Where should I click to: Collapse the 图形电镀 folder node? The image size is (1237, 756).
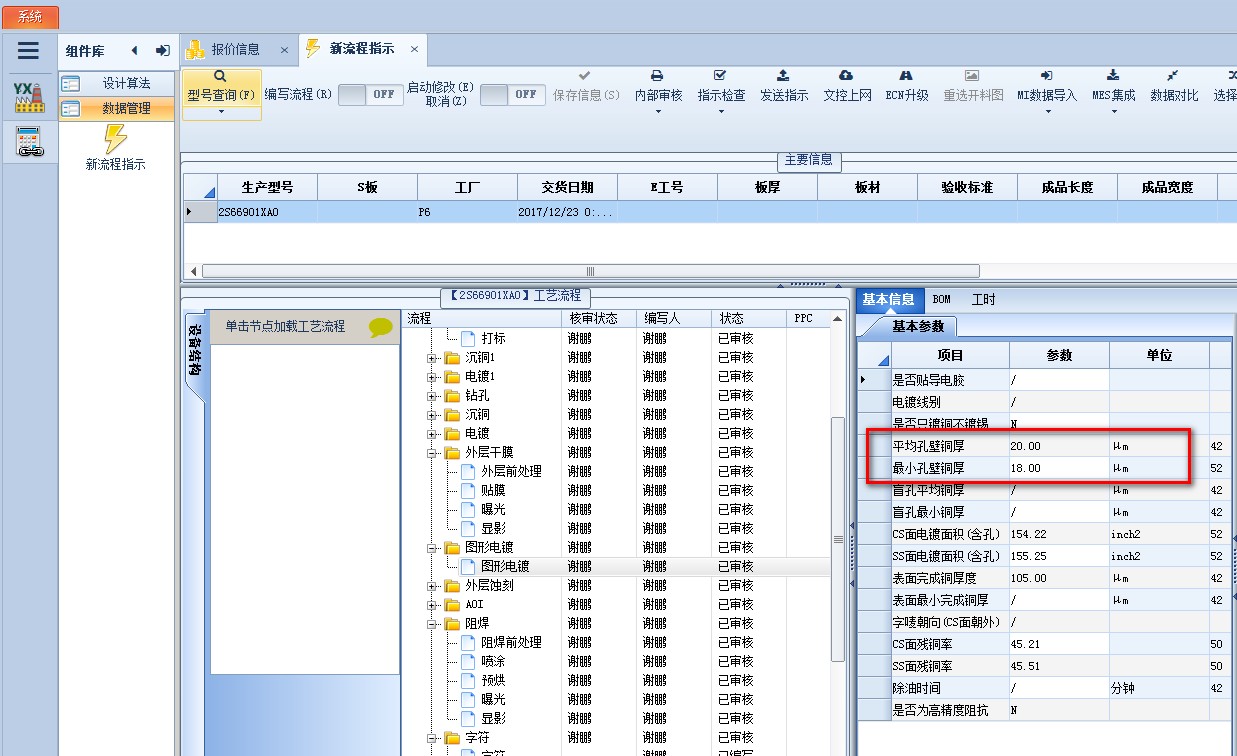[x=432, y=548]
